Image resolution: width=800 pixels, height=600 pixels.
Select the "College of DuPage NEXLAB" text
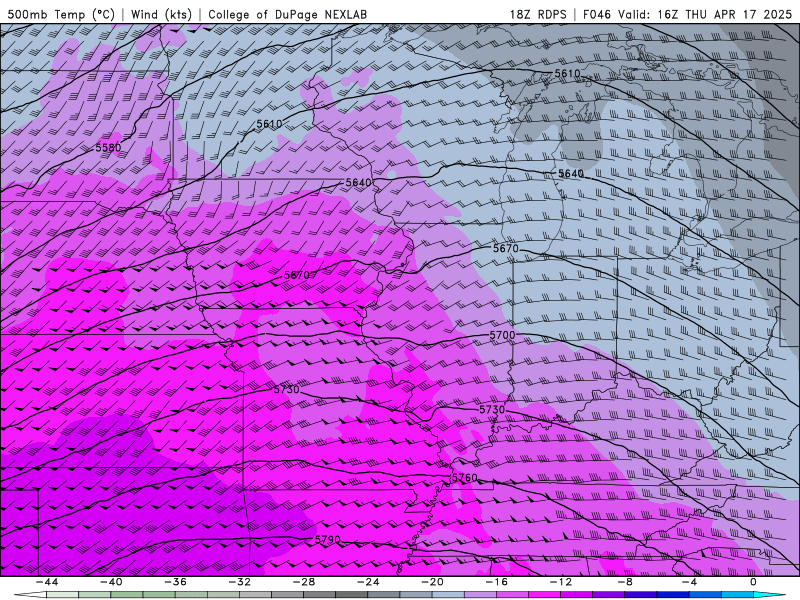[287, 15]
